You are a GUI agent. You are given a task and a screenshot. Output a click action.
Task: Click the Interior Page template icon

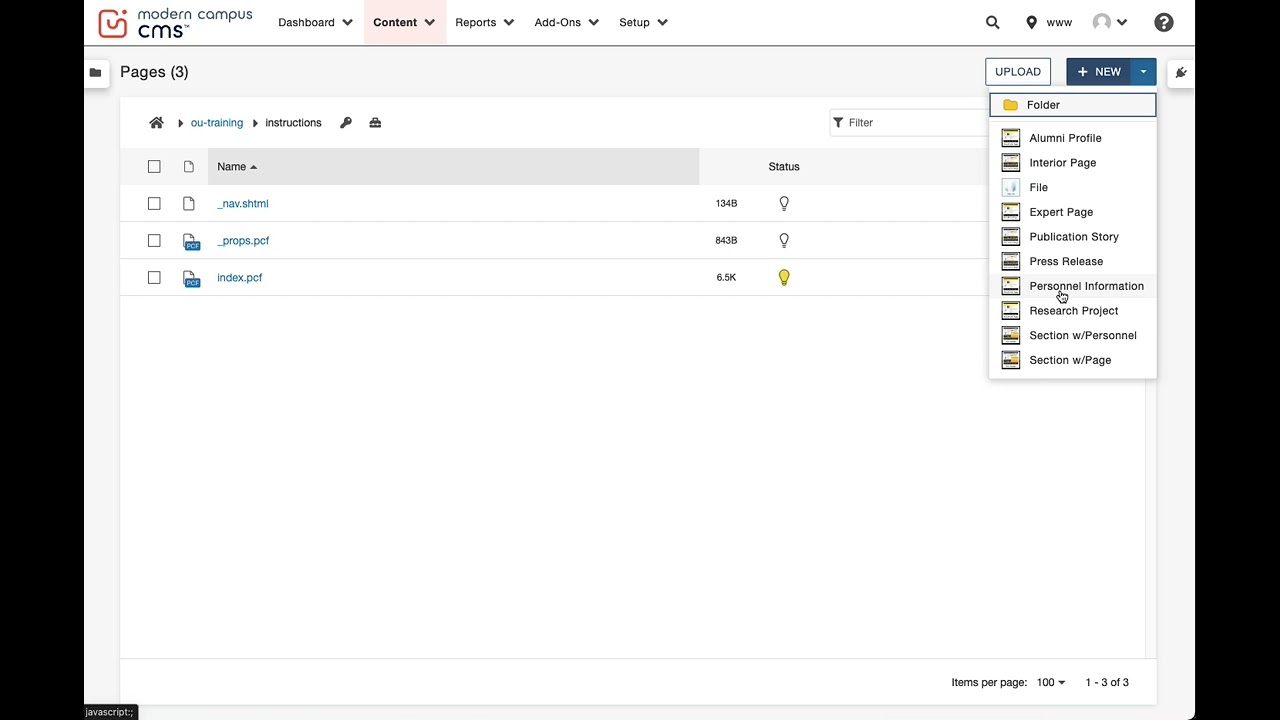pyautogui.click(x=1011, y=162)
